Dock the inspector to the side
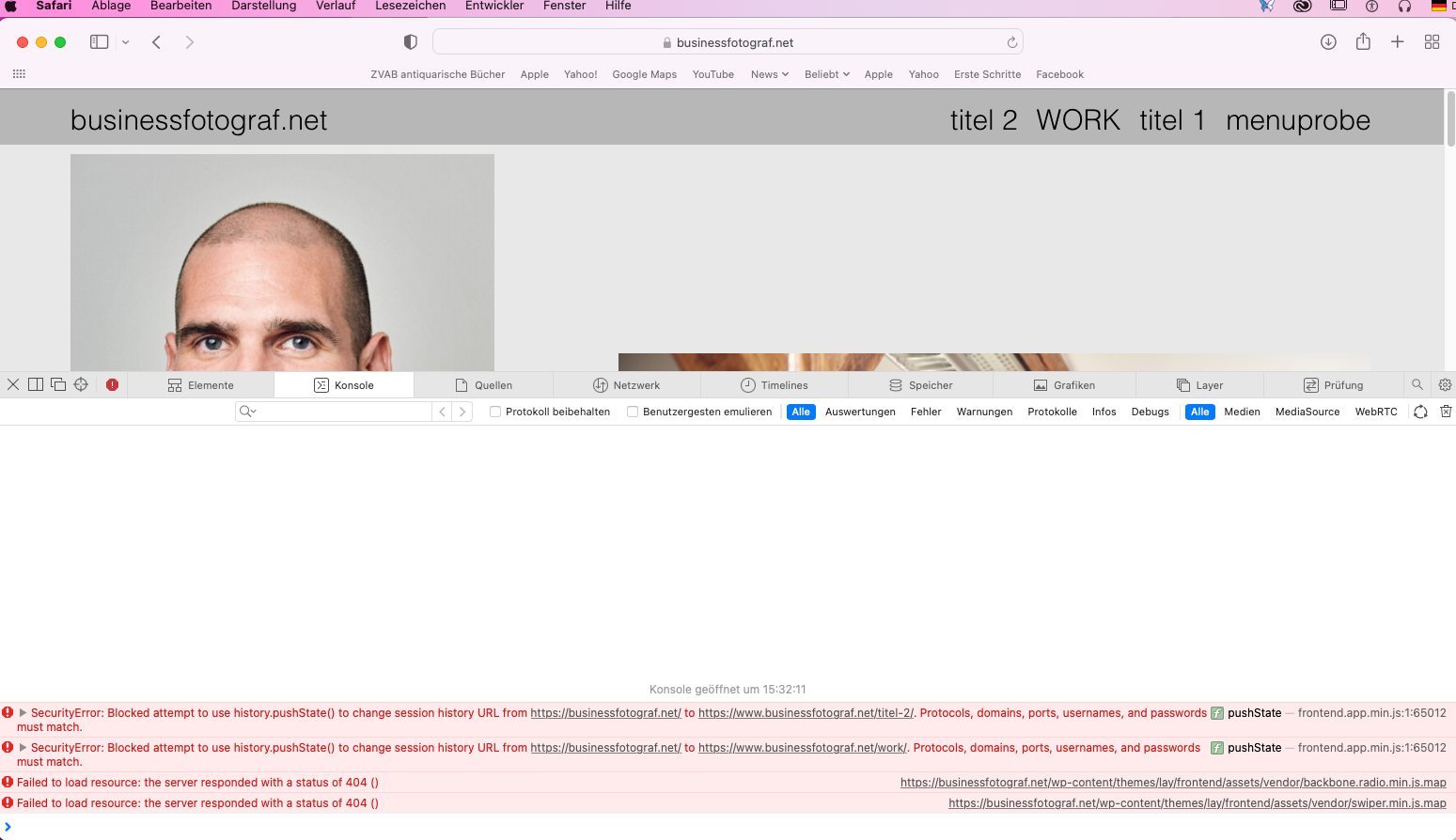 pos(35,384)
